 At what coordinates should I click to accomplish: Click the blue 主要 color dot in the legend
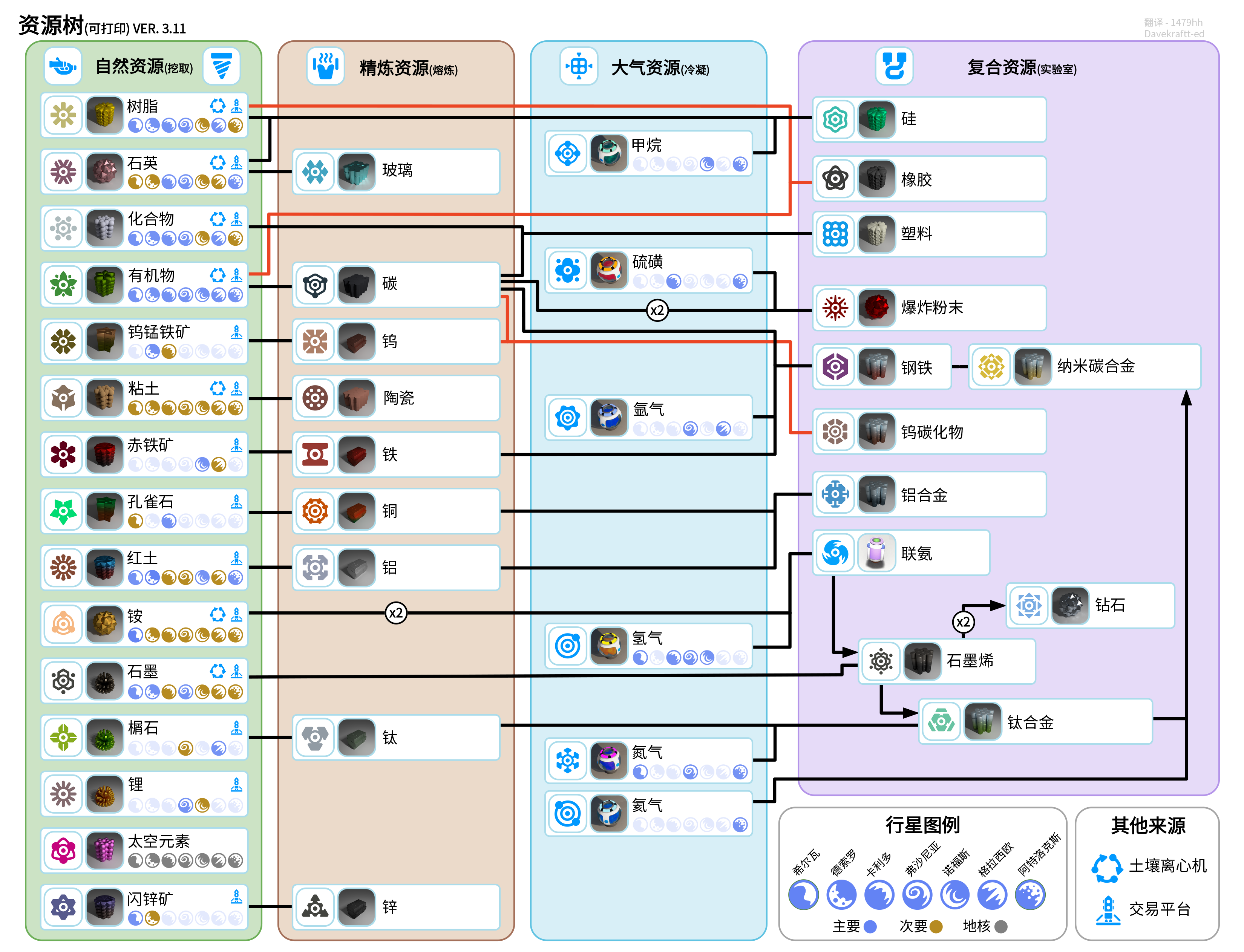pyautogui.click(x=870, y=926)
